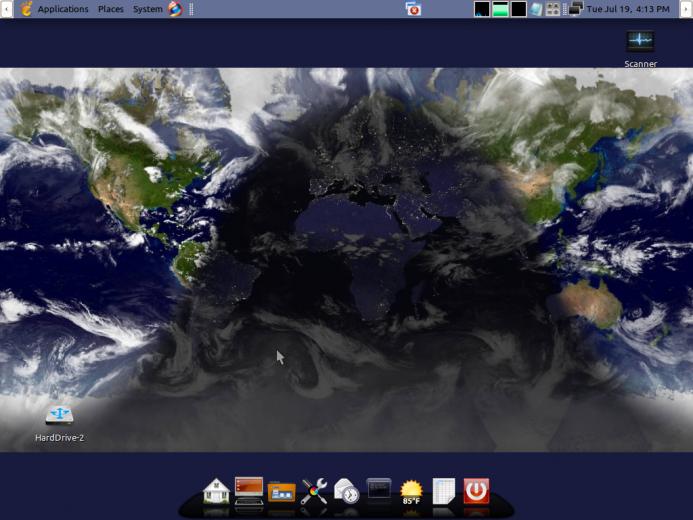Launch Firefox from the top panel
The height and width of the screenshot is (520, 693).
[x=175, y=9]
